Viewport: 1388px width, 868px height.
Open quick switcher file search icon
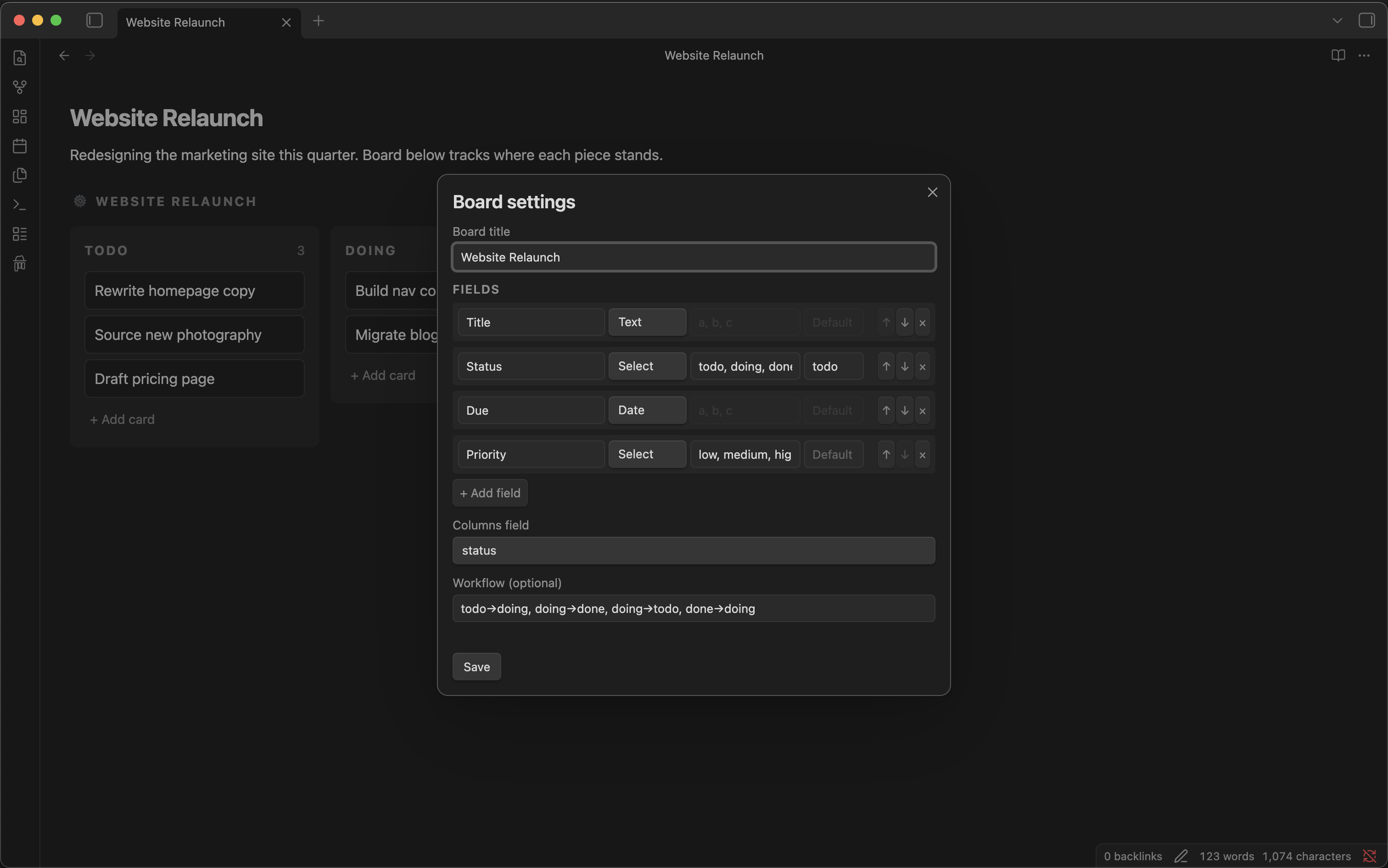(x=20, y=58)
